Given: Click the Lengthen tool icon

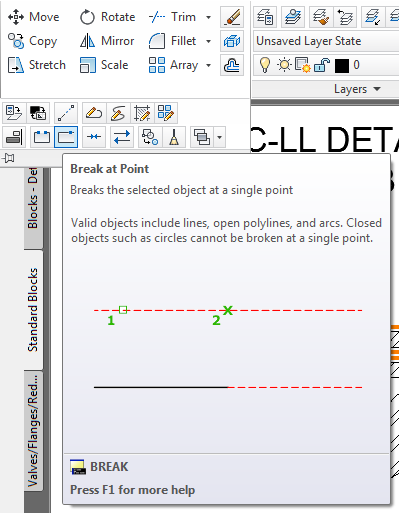Looking at the screenshot, I should (66, 113).
